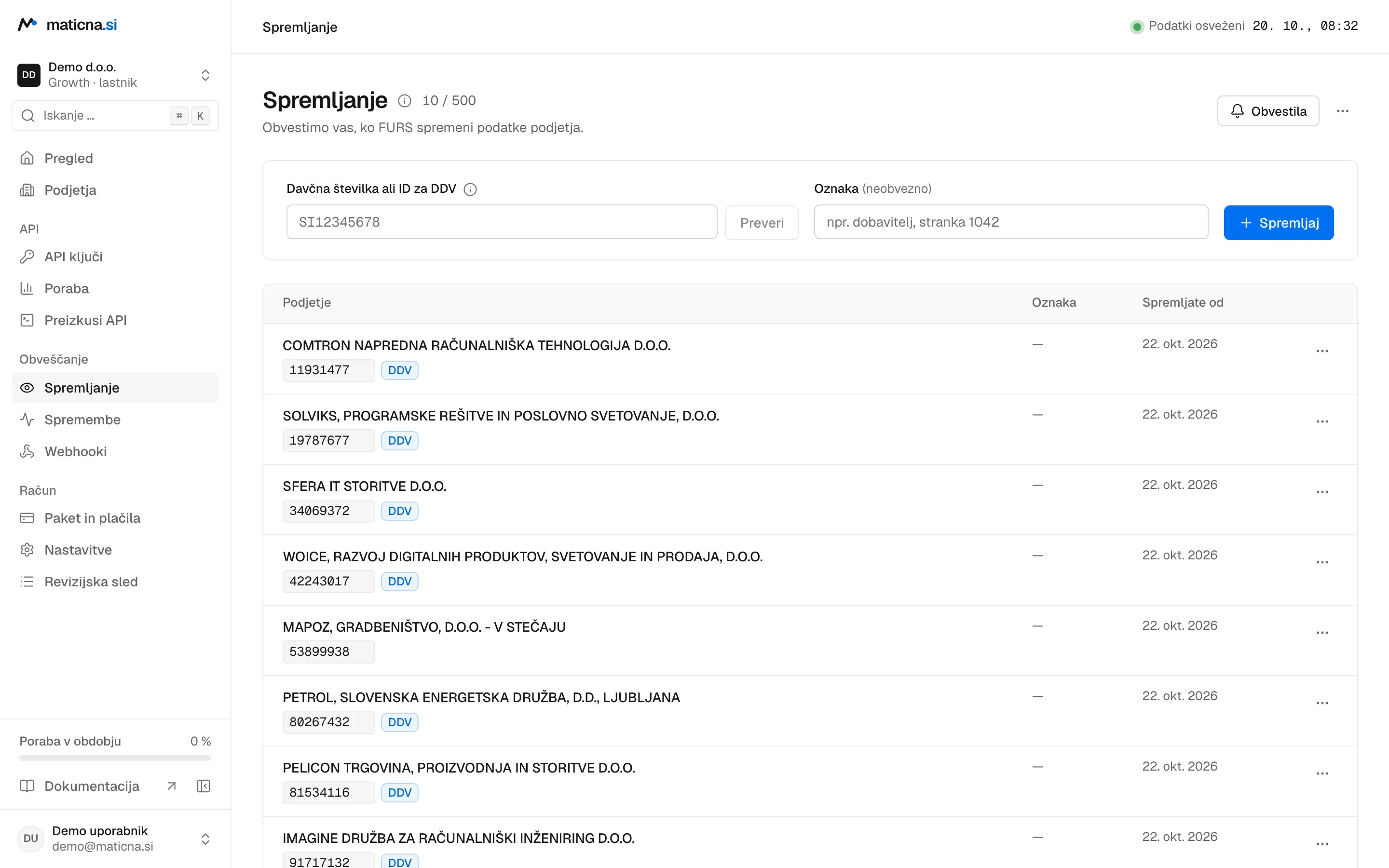Open API ključi page
This screenshot has width=1389, height=868.
[115, 257]
